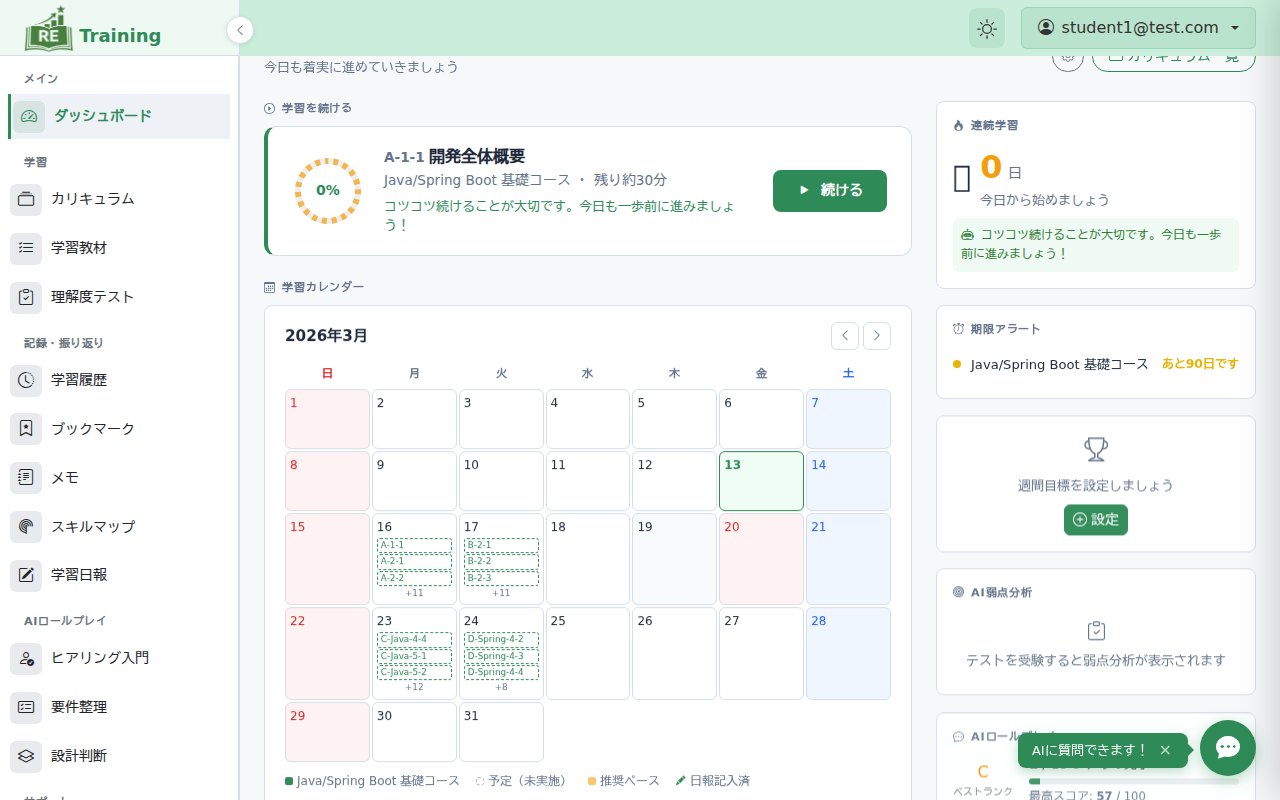Click the ブックマーク bookmark icon
1280x800 pixels.
[x=26, y=429]
